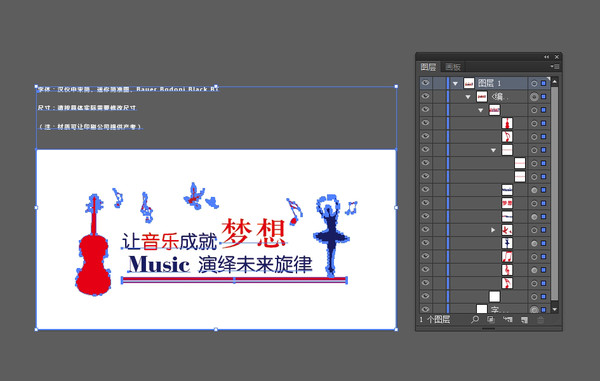Click the Create New Sublayer icon

[508, 319]
